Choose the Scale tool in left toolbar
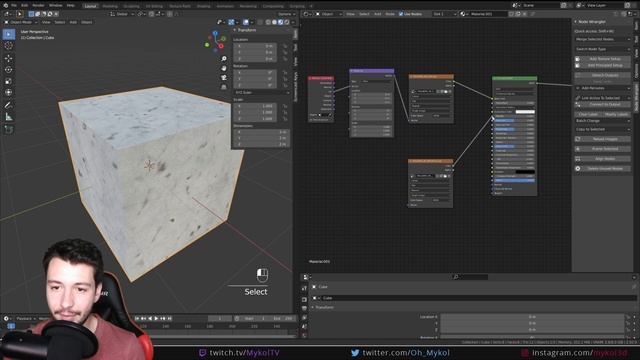This screenshot has width=640, height=360. [9, 81]
